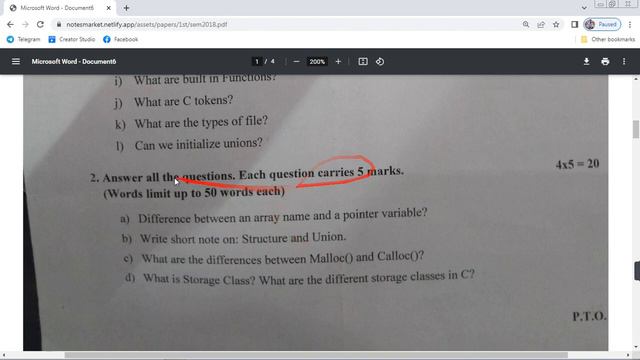Rotate the PDF counterclockwise
Screen dimensions: 640x360
pyautogui.click(x=380, y=61)
